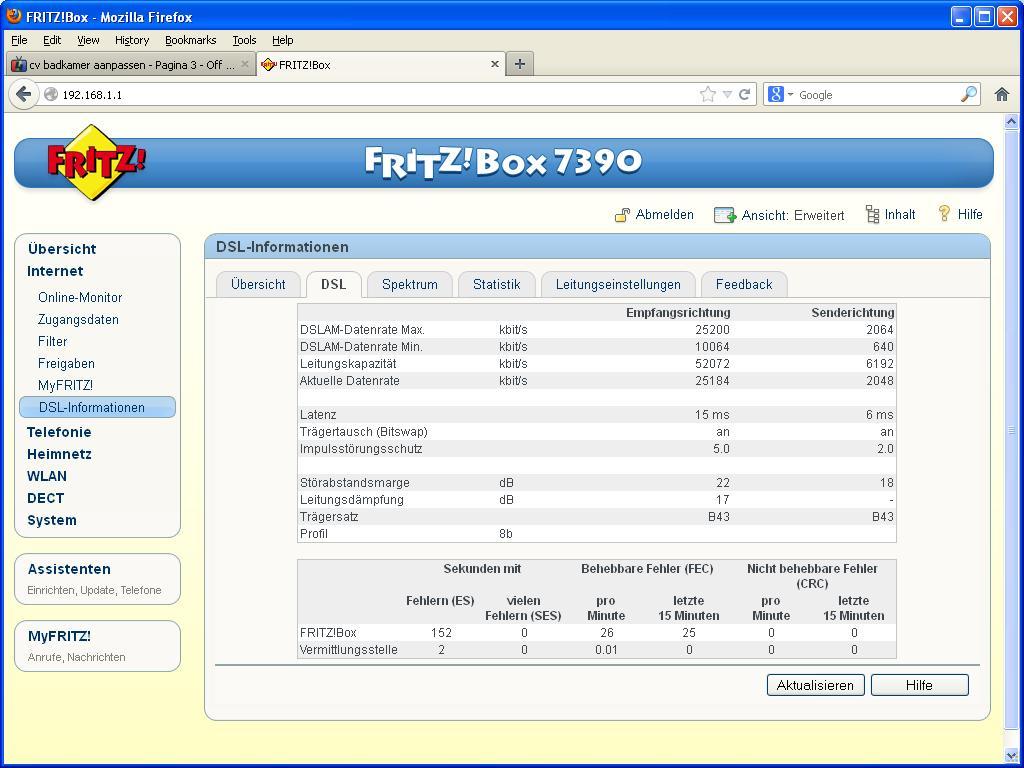Screen dimensions: 1024x768
Task: Click the Firefox home icon
Action: [x=1001, y=94]
